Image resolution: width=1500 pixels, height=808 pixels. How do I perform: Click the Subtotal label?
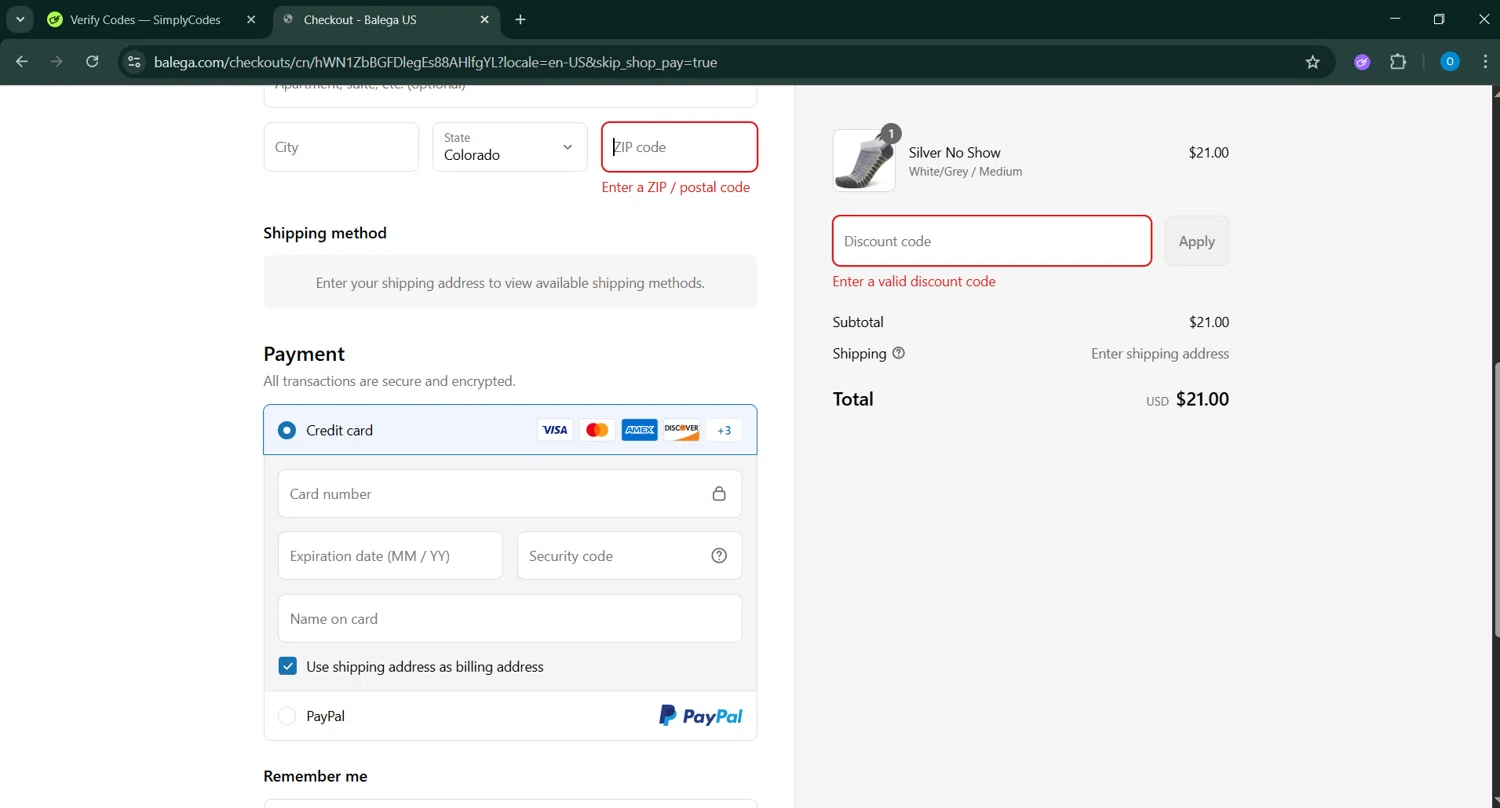pos(858,322)
